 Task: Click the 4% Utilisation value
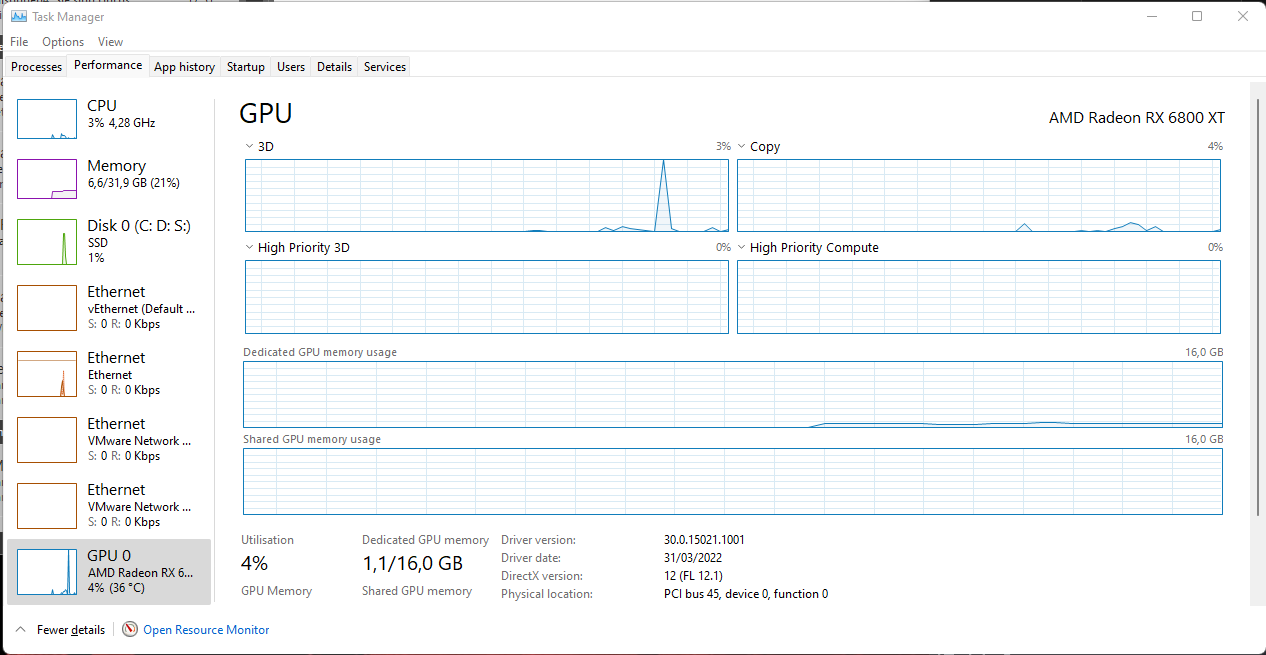tap(254, 563)
